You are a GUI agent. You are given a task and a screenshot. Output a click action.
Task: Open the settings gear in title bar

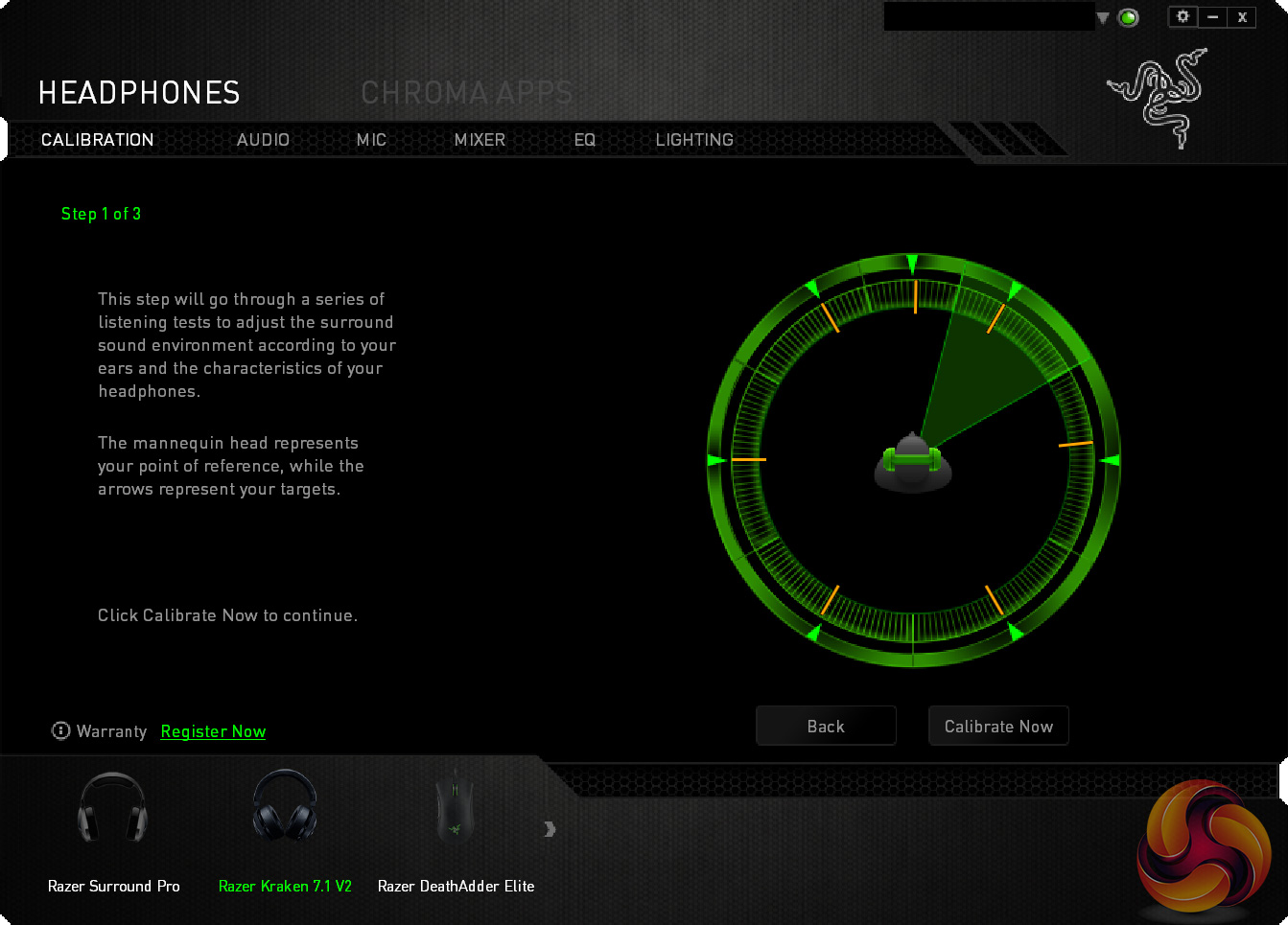(1183, 16)
